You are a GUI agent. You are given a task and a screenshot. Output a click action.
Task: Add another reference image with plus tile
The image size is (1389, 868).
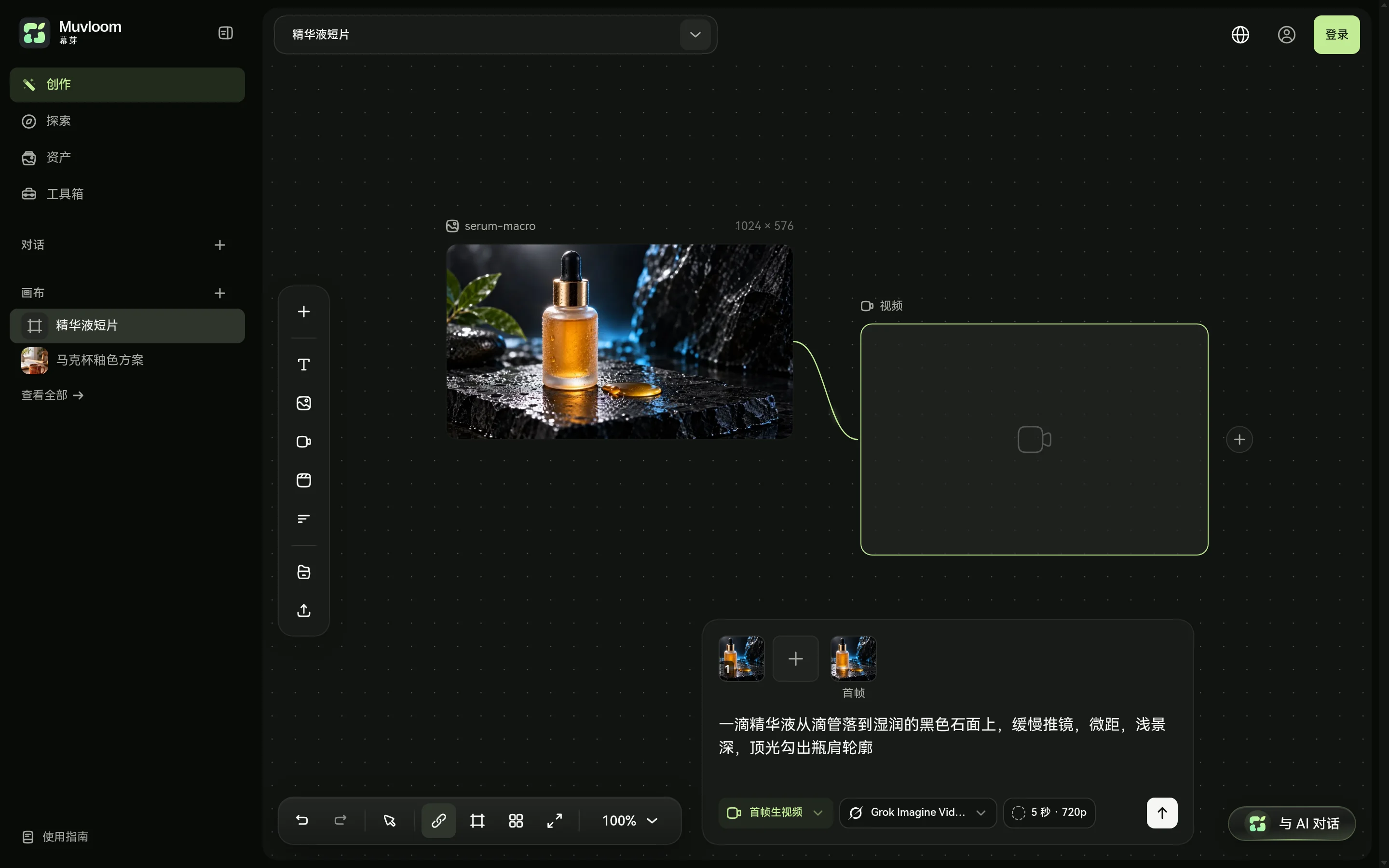[795, 658]
